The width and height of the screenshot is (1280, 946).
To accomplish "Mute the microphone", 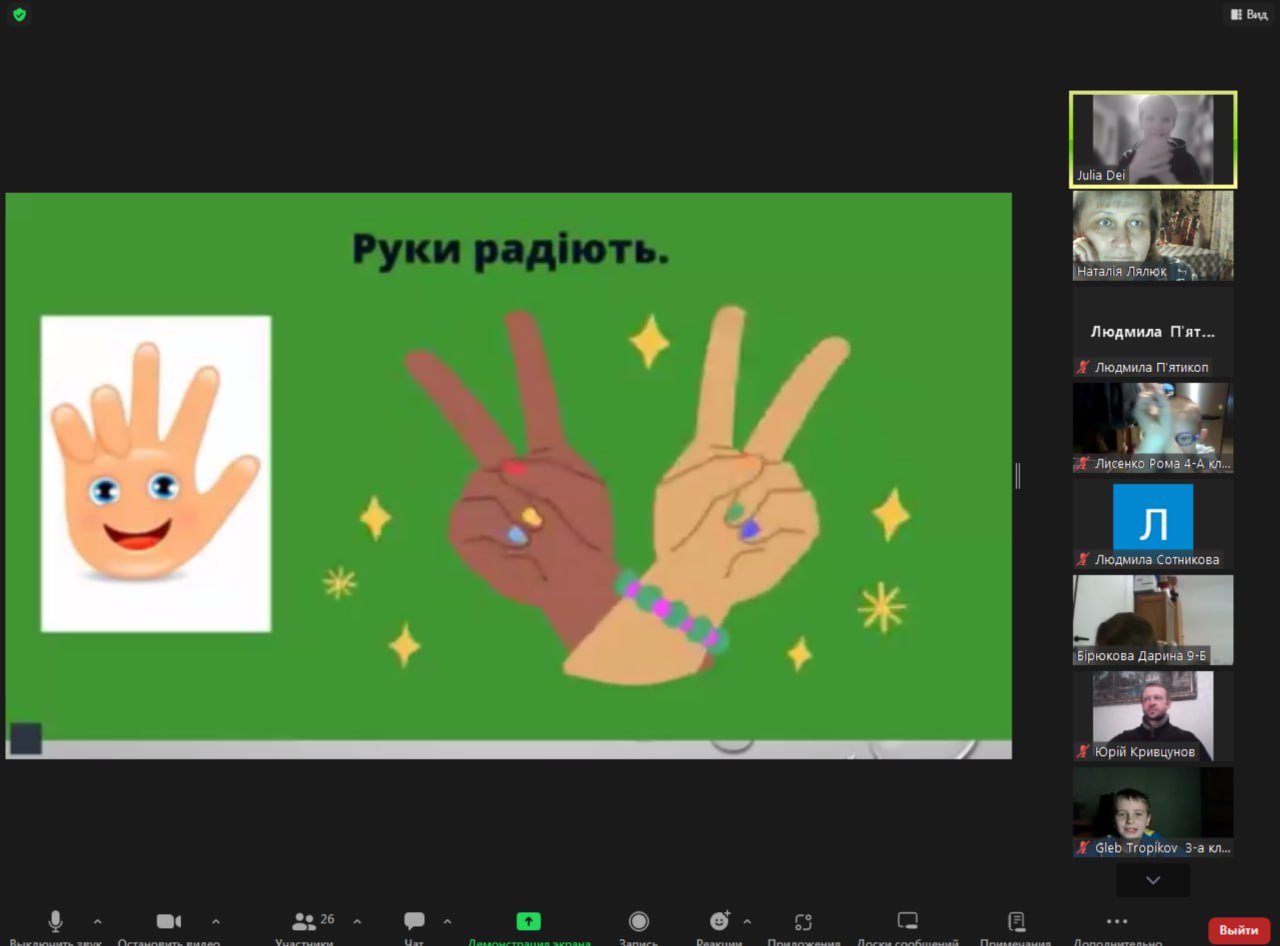I will (x=56, y=921).
